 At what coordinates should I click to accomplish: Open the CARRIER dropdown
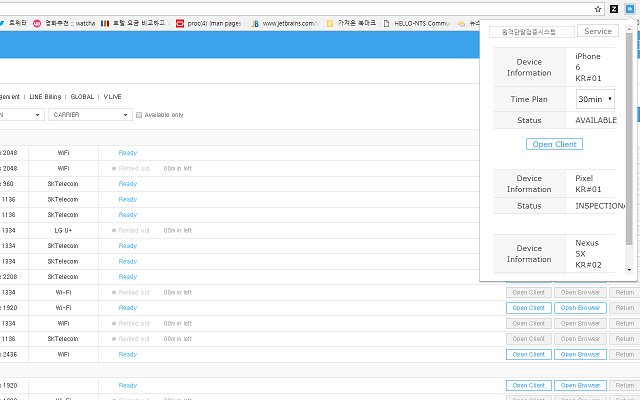[x=90, y=115]
